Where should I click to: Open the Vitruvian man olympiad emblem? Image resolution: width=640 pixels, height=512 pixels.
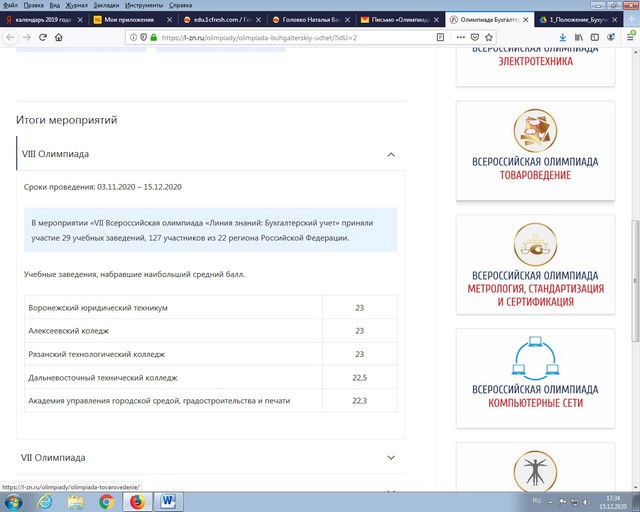point(535,470)
